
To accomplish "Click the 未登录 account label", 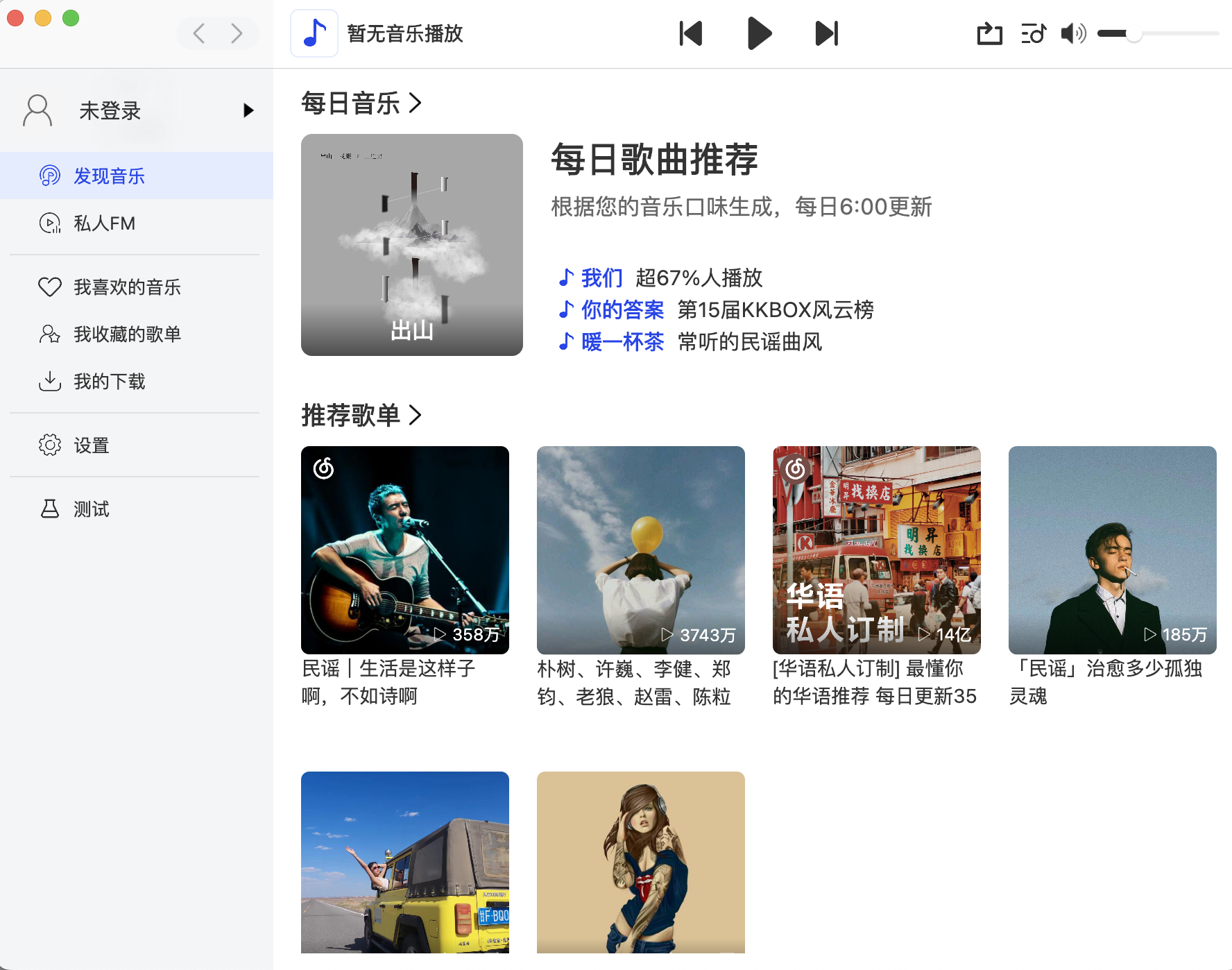I will (x=110, y=110).
